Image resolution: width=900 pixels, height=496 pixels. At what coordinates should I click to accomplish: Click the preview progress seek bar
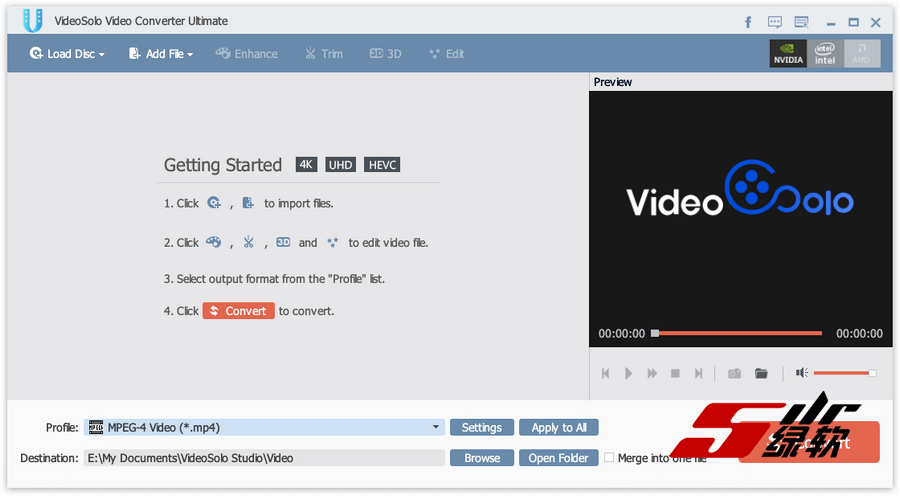tap(736, 333)
